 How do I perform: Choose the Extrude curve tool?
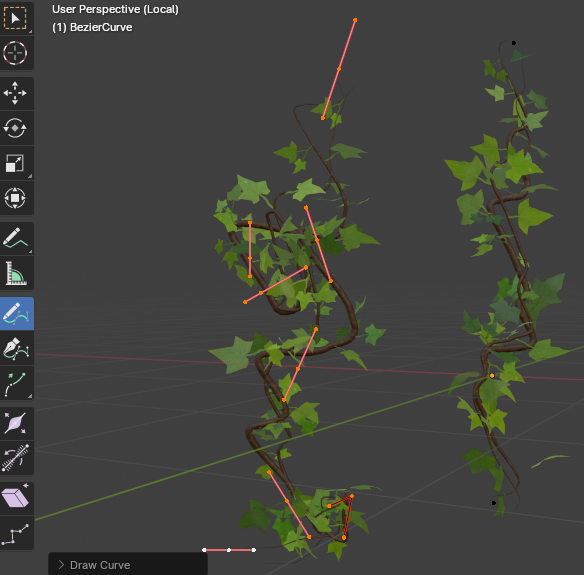15,383
